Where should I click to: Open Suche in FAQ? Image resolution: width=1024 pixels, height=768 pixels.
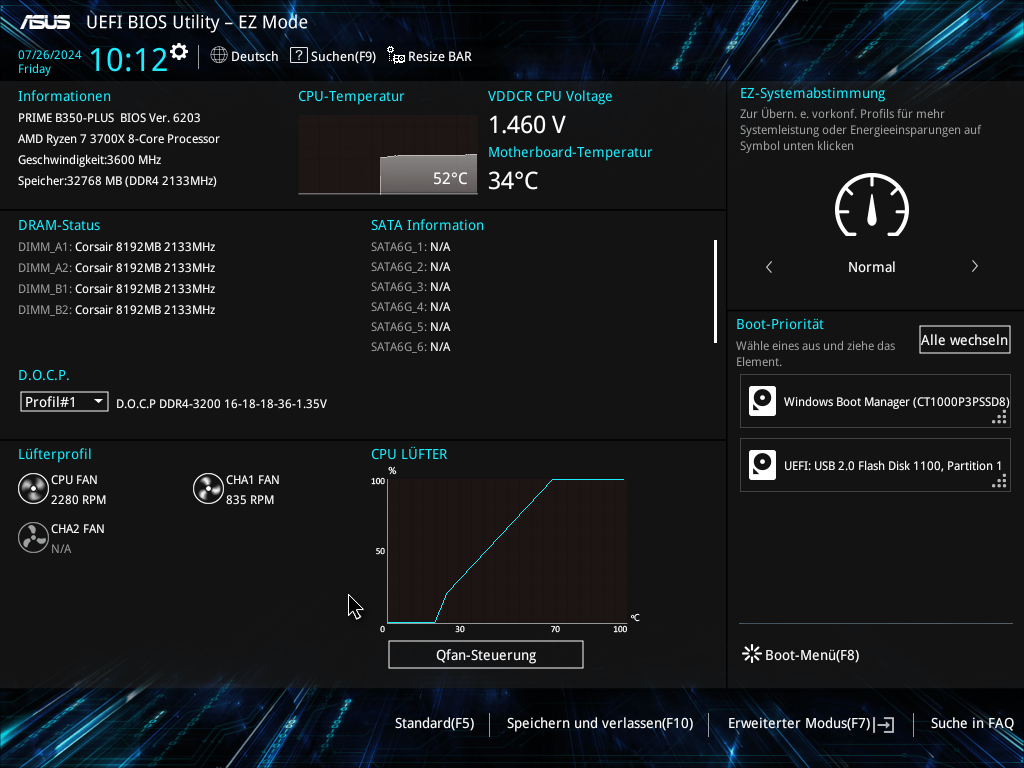972,723
